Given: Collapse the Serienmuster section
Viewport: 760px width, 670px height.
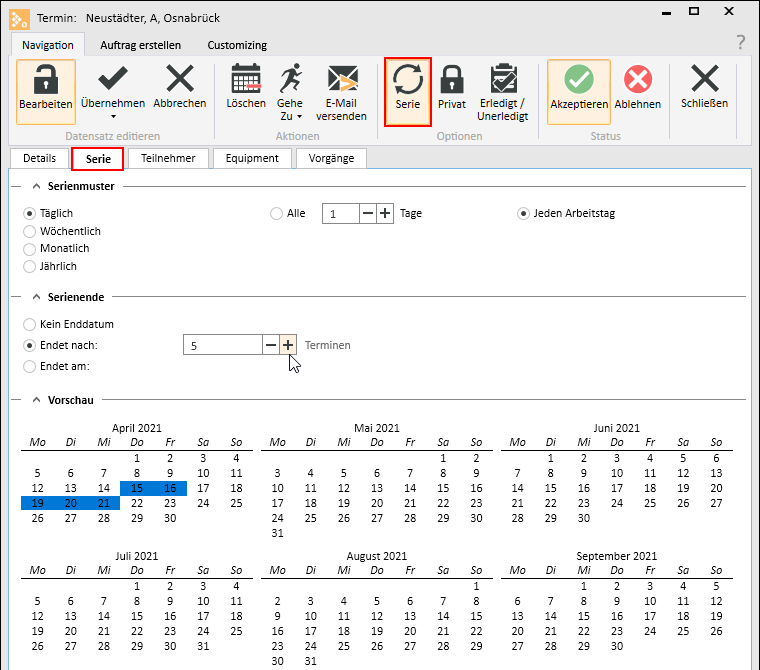Looking at the screenshot, I should 37,186.
